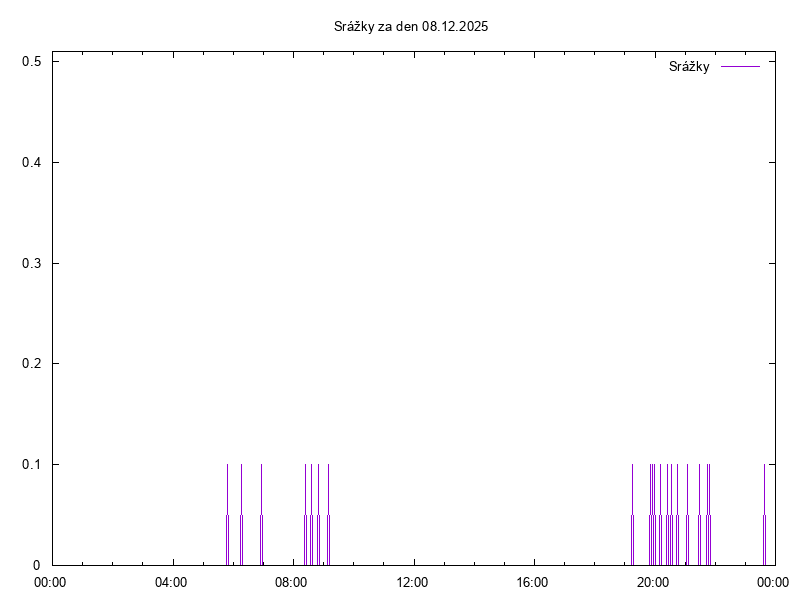Click the purple legend line sample
This screenshot has height=600, width=800.
(740, 67)
